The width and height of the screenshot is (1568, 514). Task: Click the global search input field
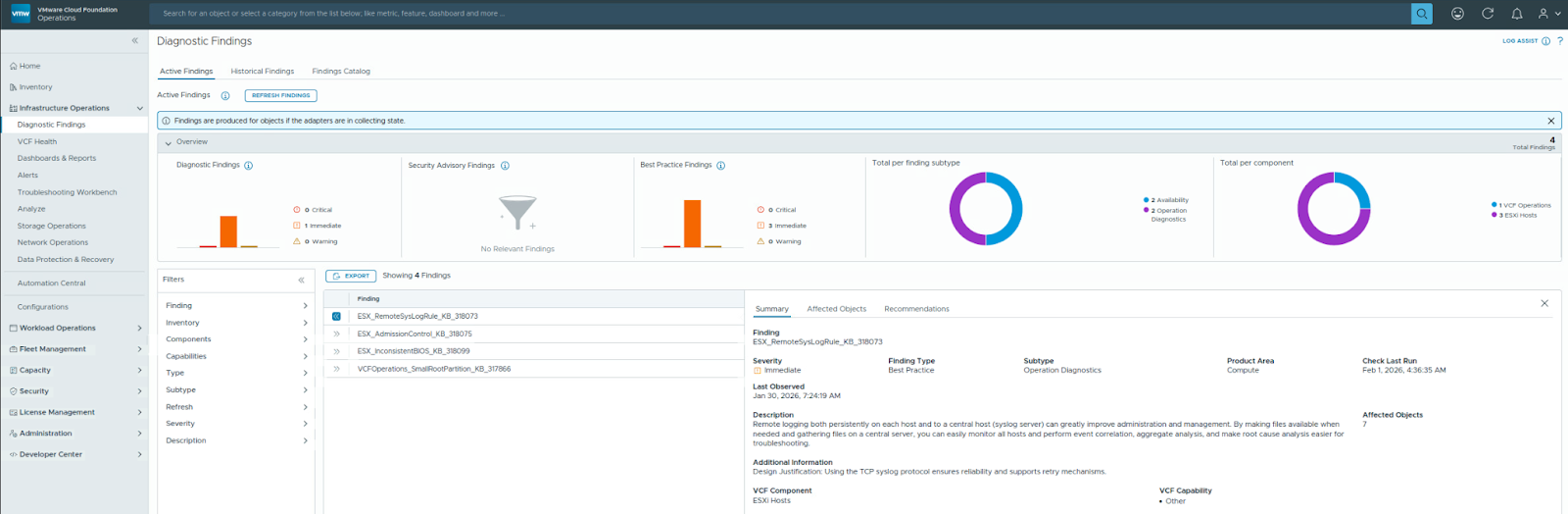tap(780, 14)
